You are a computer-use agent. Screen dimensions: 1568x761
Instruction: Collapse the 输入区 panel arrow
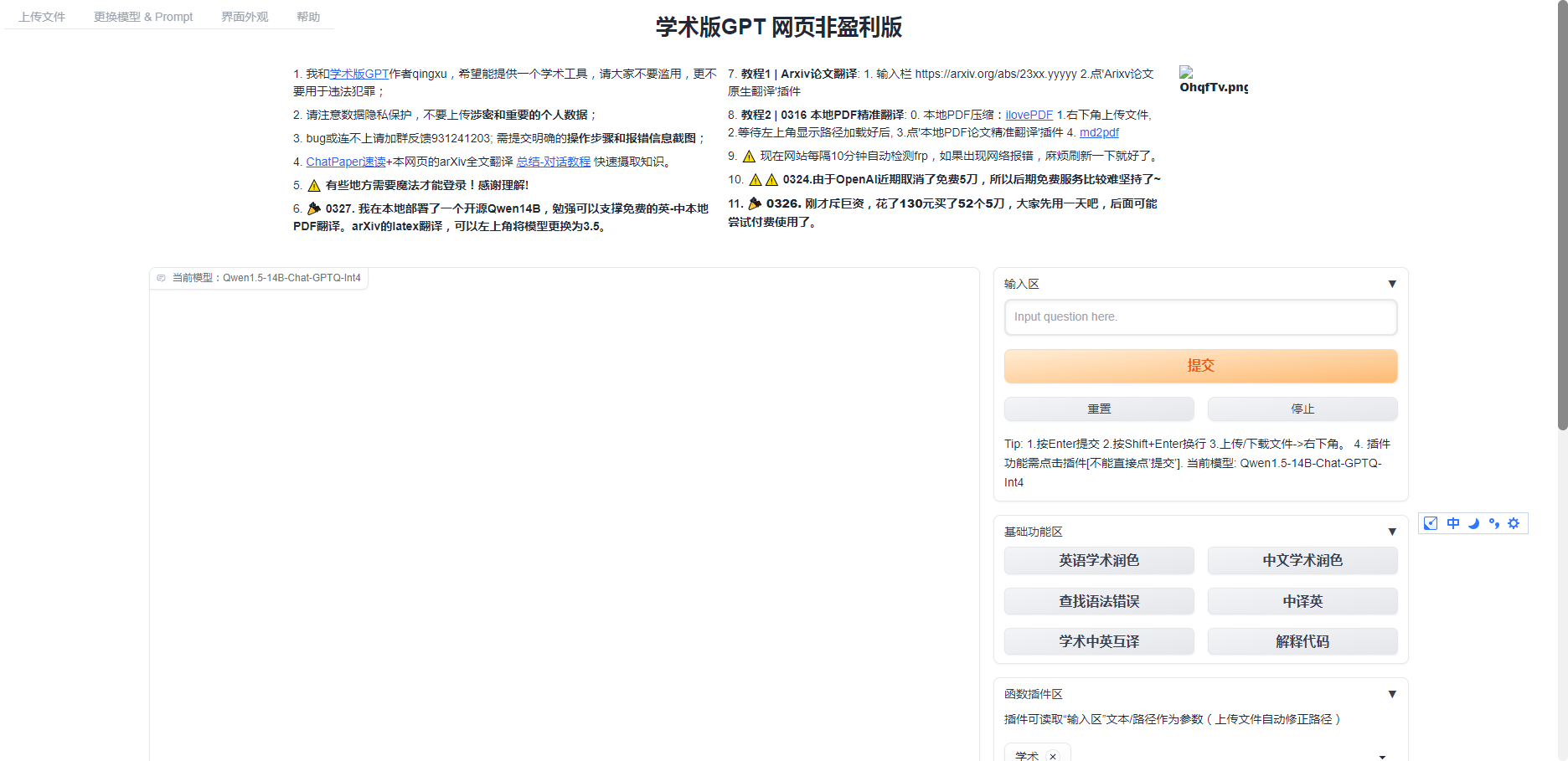1391,284
